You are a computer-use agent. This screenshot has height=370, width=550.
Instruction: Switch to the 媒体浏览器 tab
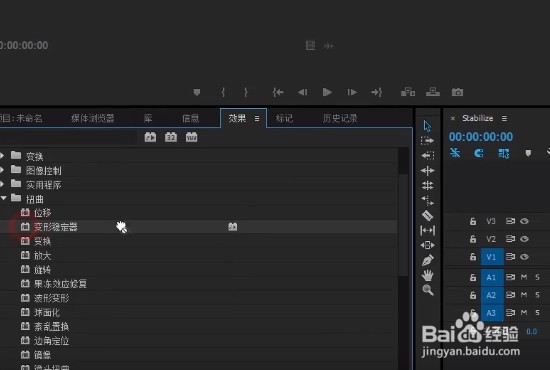coord(93,118)
